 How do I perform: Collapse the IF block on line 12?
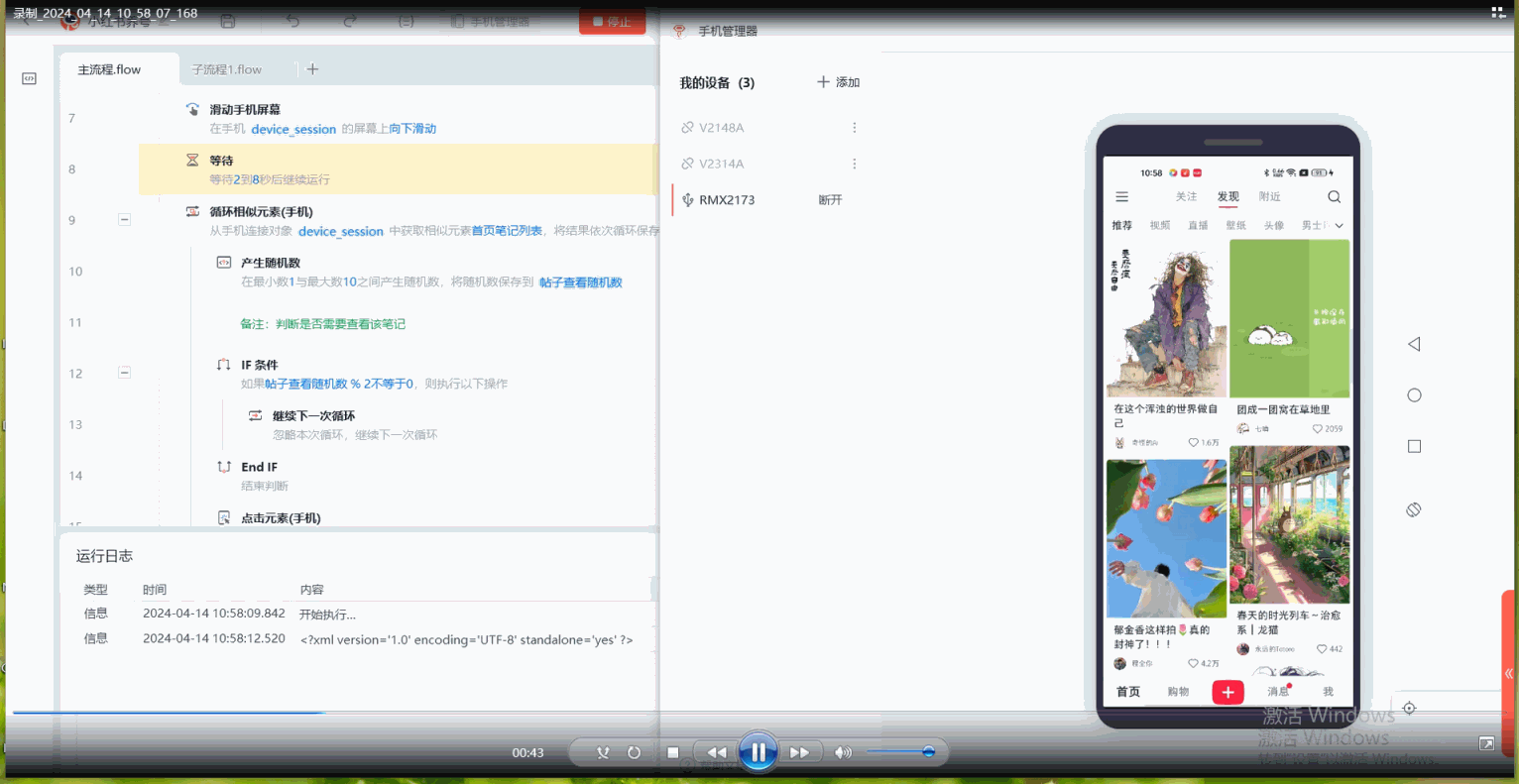[125, 373]
